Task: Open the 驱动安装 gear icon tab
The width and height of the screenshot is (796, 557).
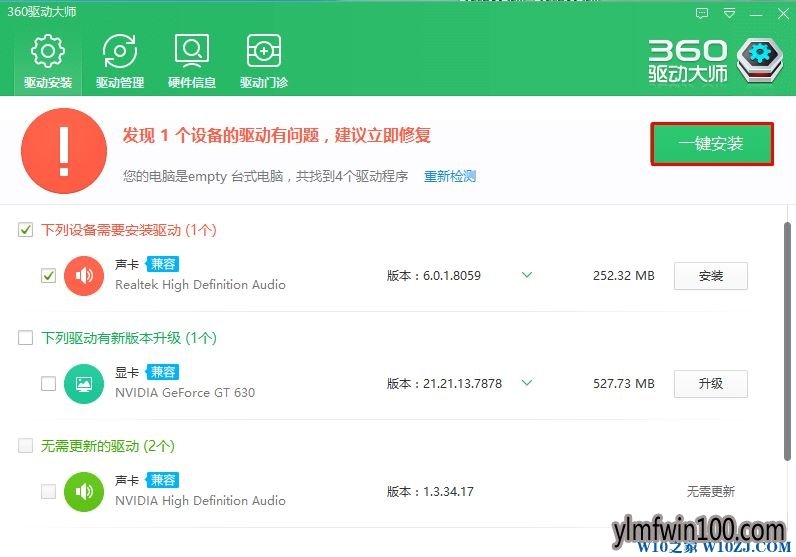Action: click(x=48, y=61)
